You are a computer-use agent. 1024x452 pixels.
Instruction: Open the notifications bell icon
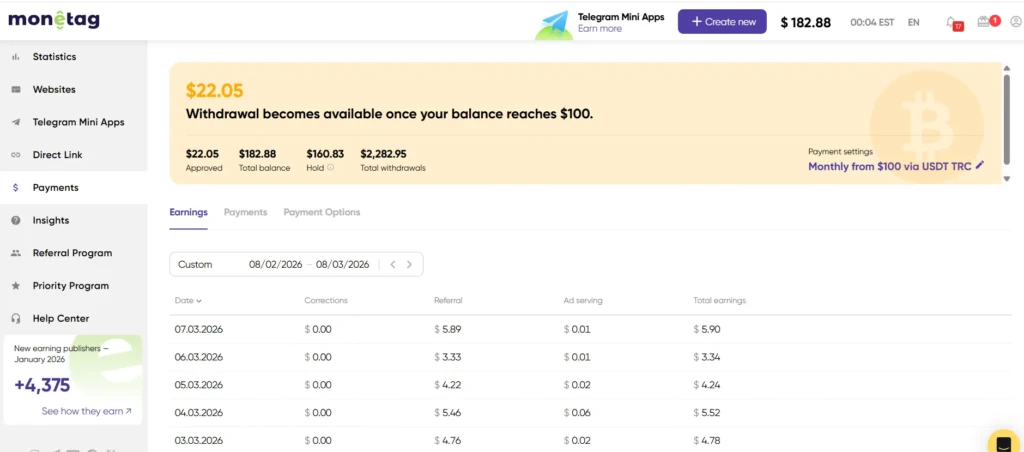click(951, 22)
